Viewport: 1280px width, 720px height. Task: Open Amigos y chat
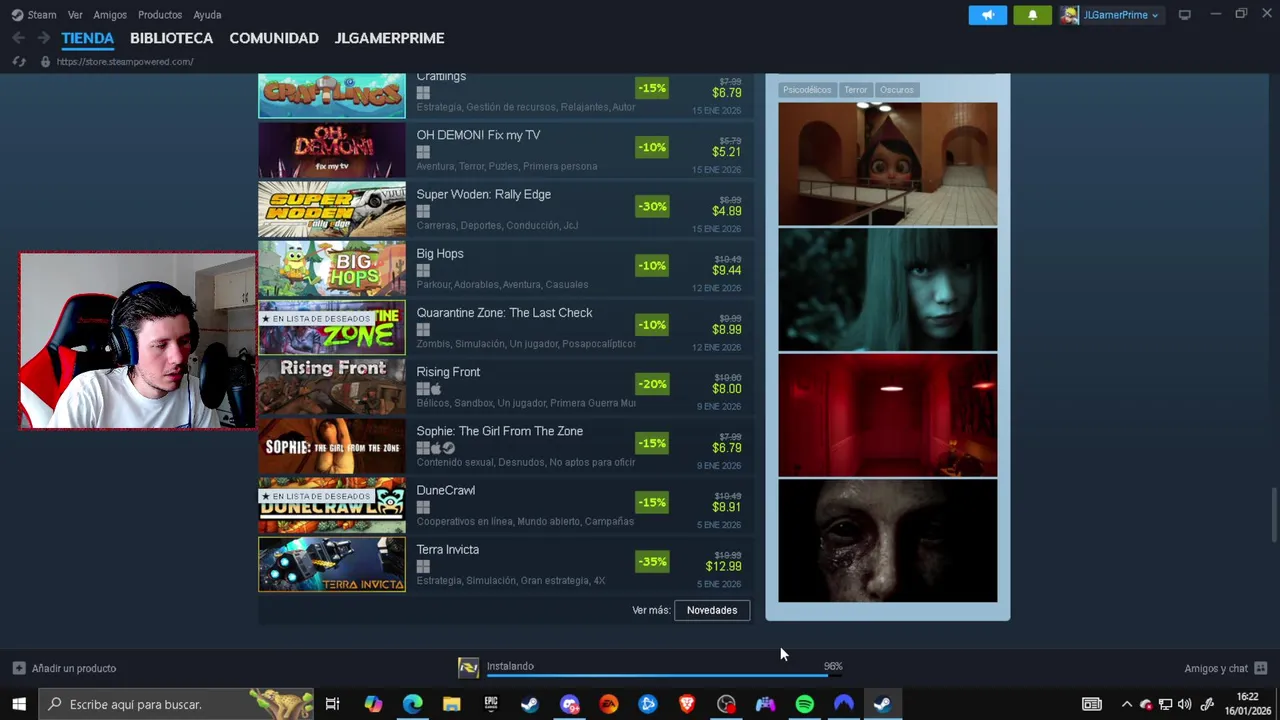coord(1216,668)
